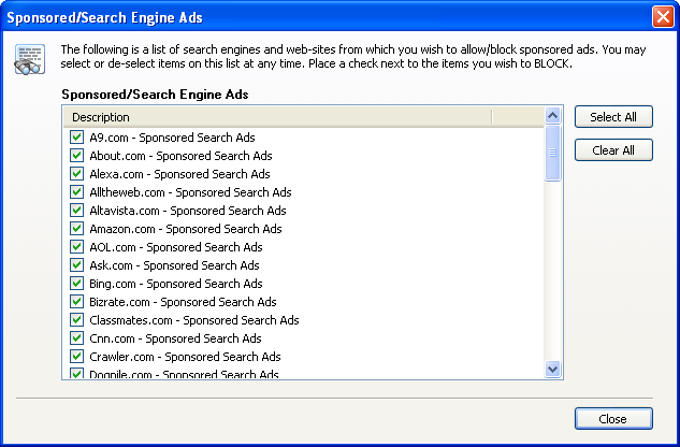Select 'Ask.com - Sponsored Search Ads' text
This screenshot has width=680, height=447.
pyautogui.click(x=174, y=265)
